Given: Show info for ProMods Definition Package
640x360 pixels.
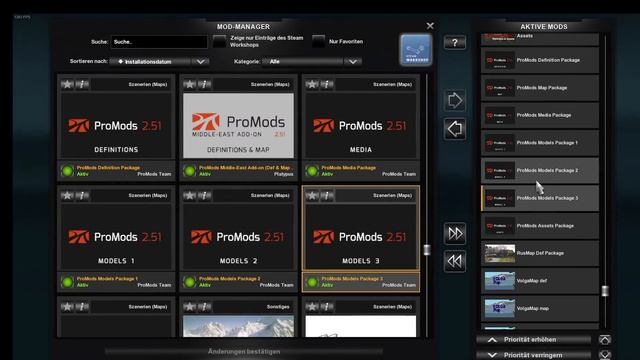Looking at the screenshot, I should [82, 84].
